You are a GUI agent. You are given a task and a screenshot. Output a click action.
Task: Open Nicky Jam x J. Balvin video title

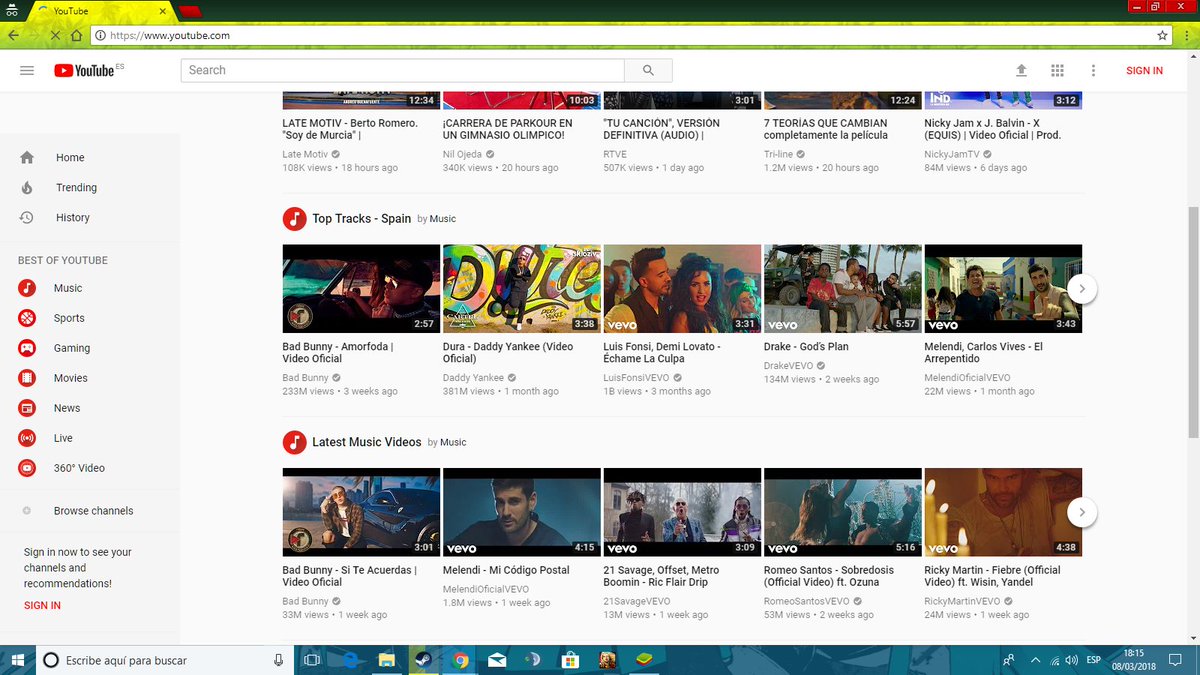(993, 129)
